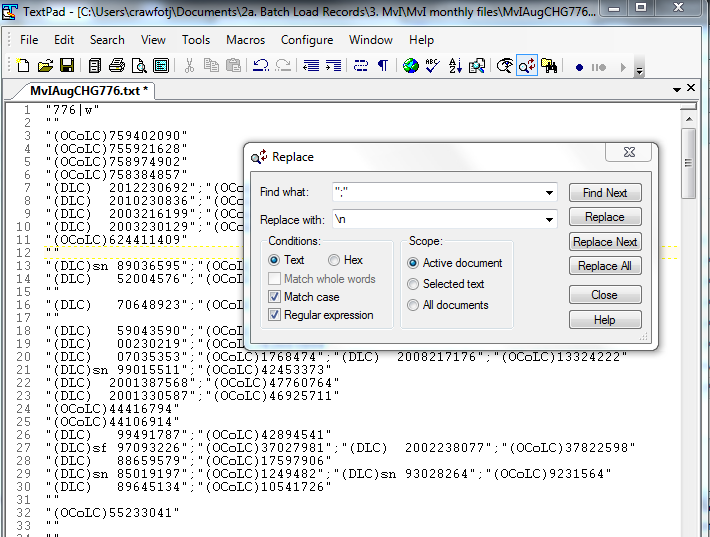Save the file with the floppy disk icon
This screenshot has height=537, width=710.
pos(66,66)
